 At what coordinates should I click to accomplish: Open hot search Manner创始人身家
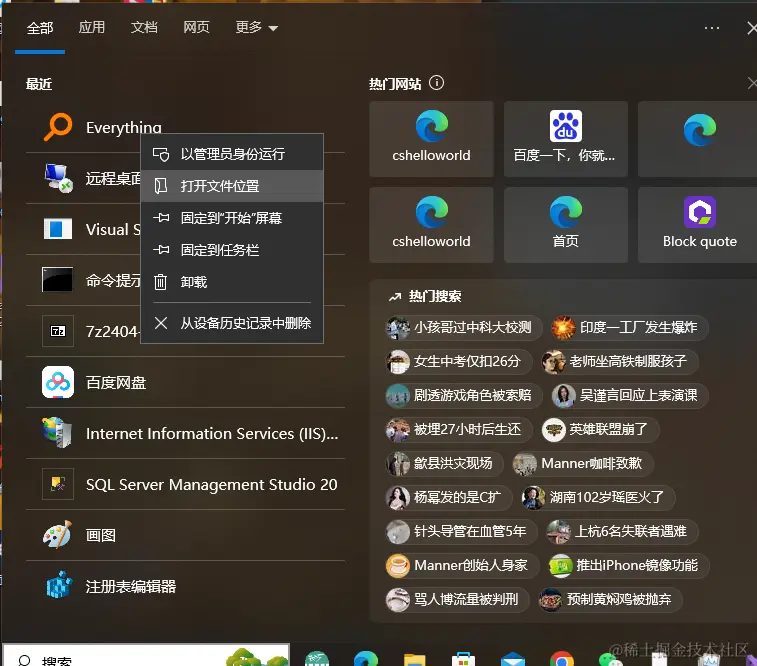point(462,566)
